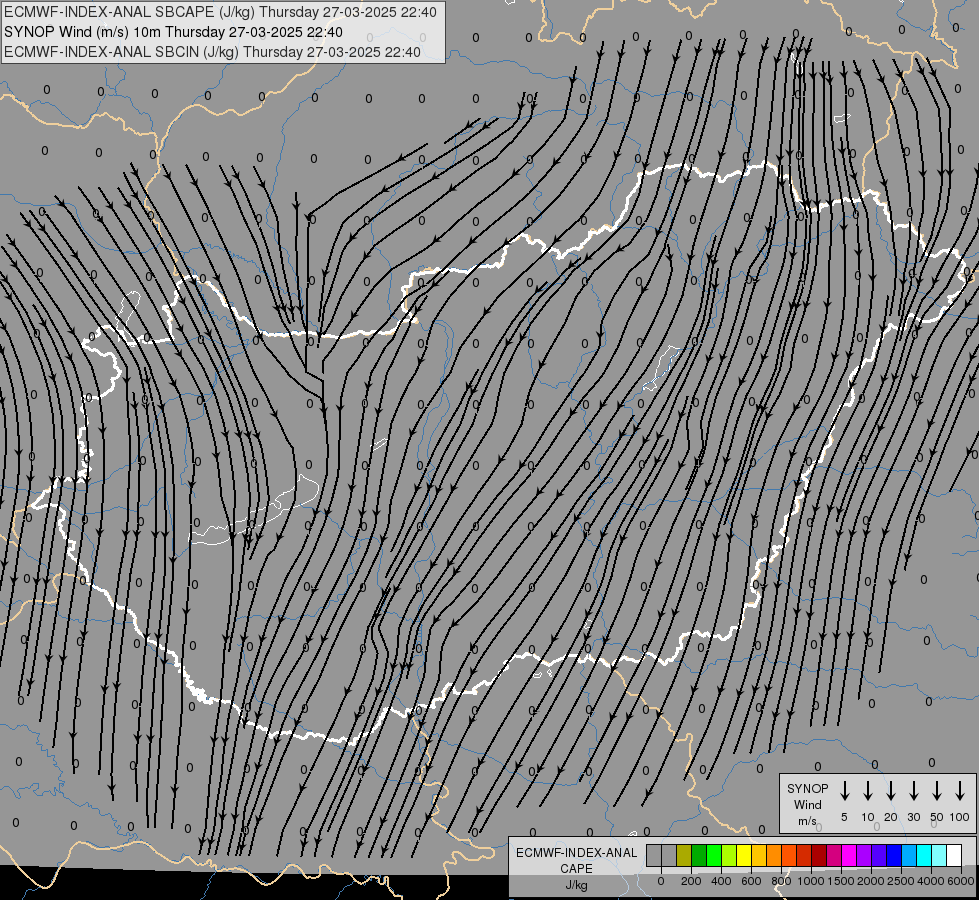
Task: Click the '4000' tick label on colorbar
Action: pos(931,881)
